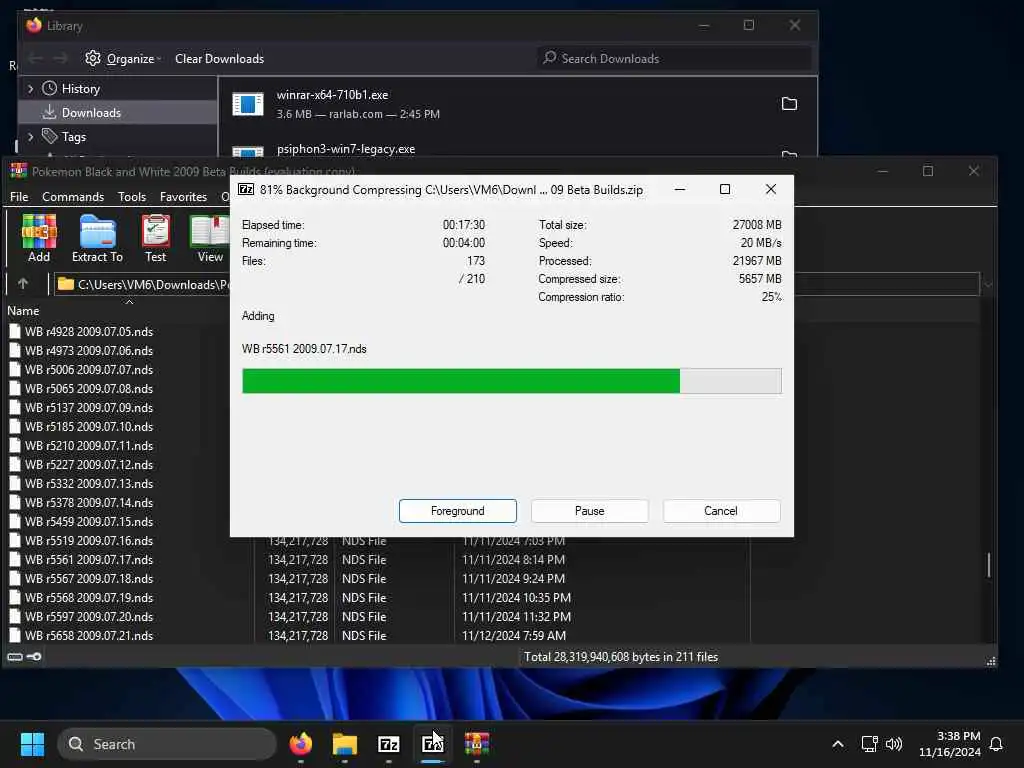The width and height of the screenshot is (1024, 768).
Task: Open File Explorer from the taskbar
Action: coord(345,744)
